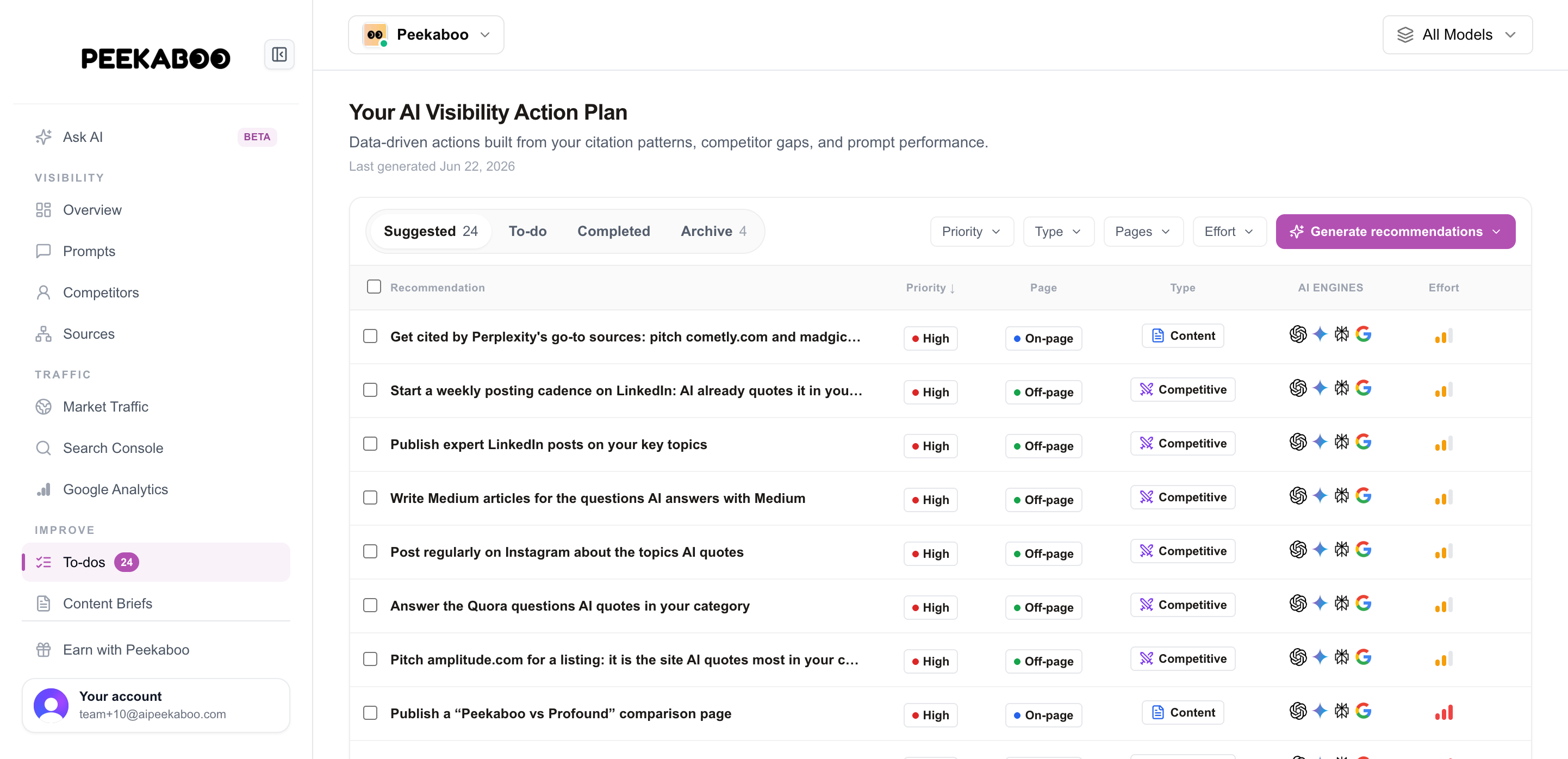Click the Overview grid icon
Screen dimensions: 1568x759
pyautogui.click(x=43, y=210)
